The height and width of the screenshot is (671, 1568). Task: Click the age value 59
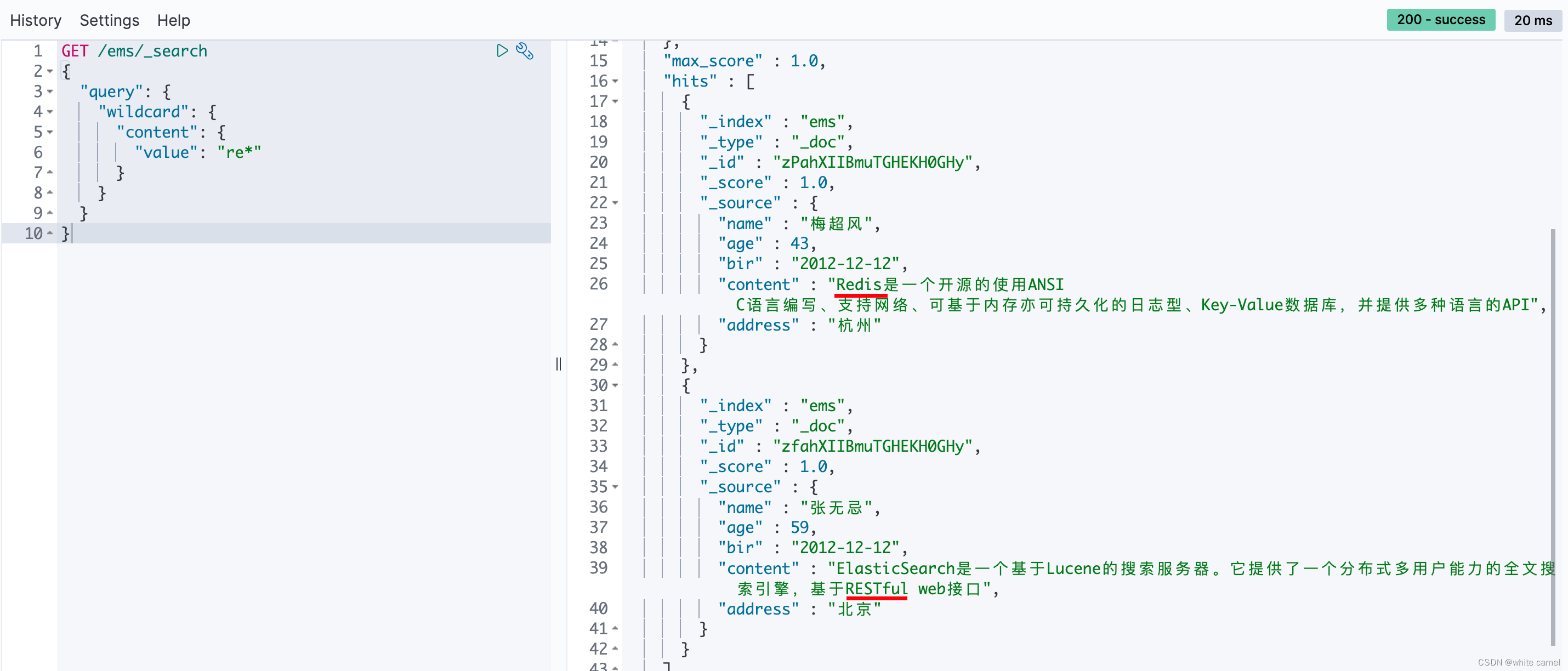(799, 527)
